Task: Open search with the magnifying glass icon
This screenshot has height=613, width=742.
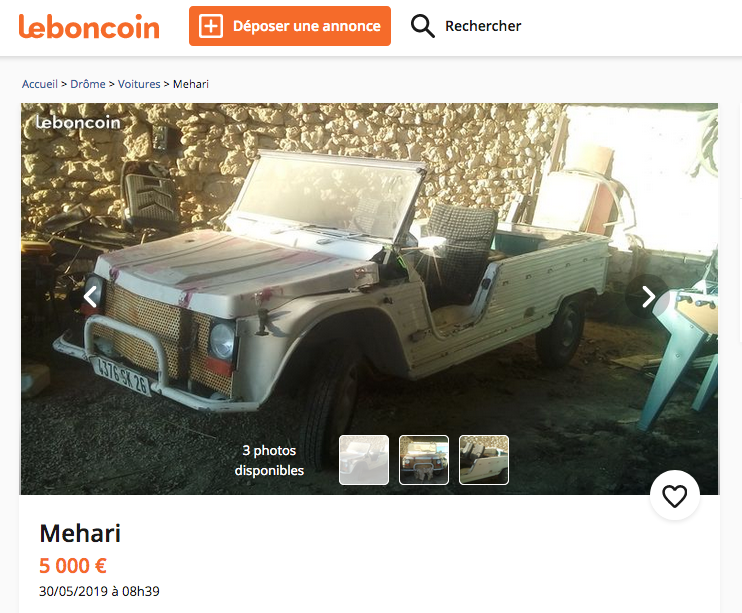Action: (x=422, y=26)
